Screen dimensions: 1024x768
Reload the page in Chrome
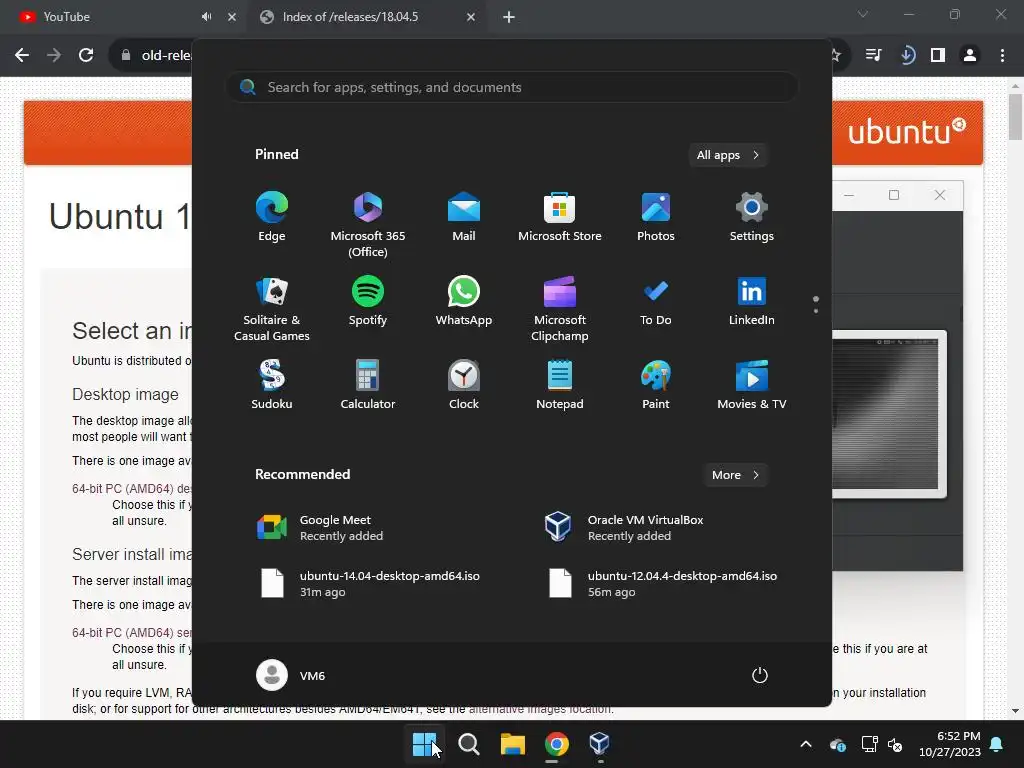pyautogui.click(x=86, y=55)
